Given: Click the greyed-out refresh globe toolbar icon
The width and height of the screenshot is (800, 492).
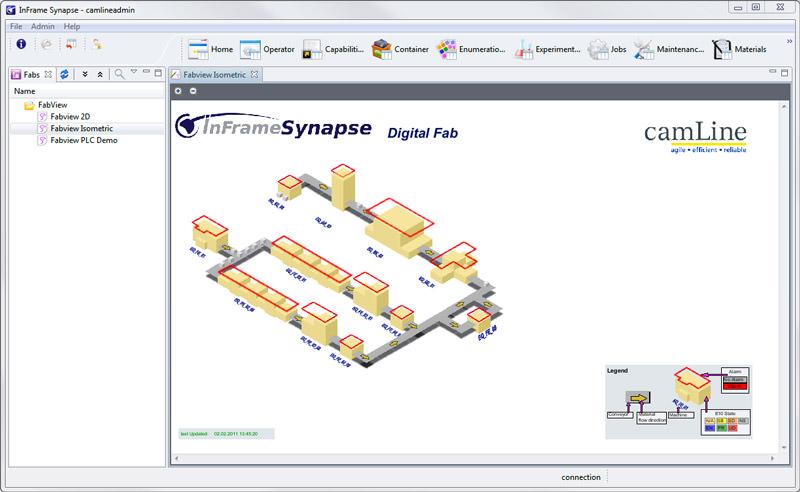Looking at the screenshot, I should 46,44.
